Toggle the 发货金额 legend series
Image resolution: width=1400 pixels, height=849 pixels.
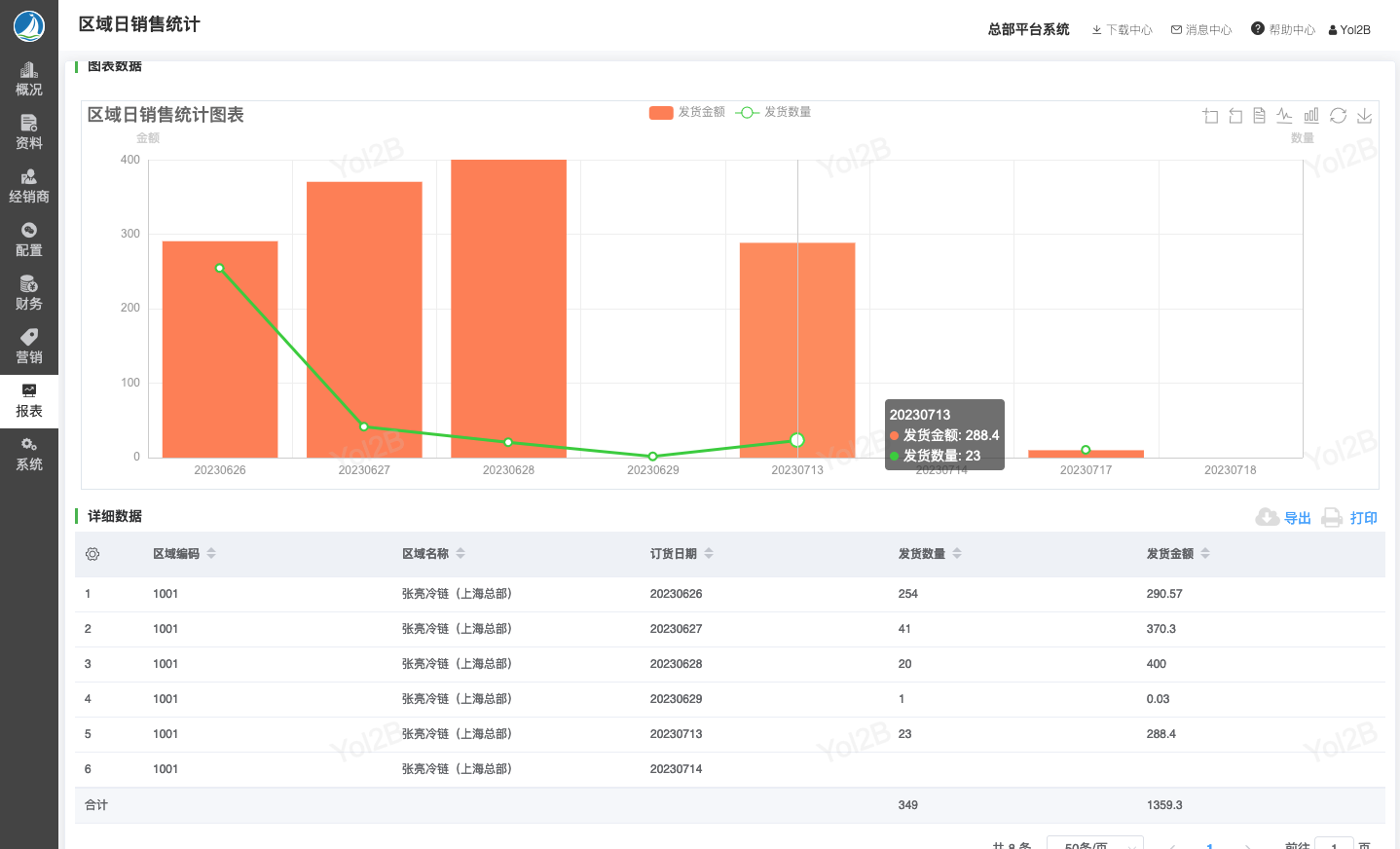pyautogui.click(x=687, y=112)
